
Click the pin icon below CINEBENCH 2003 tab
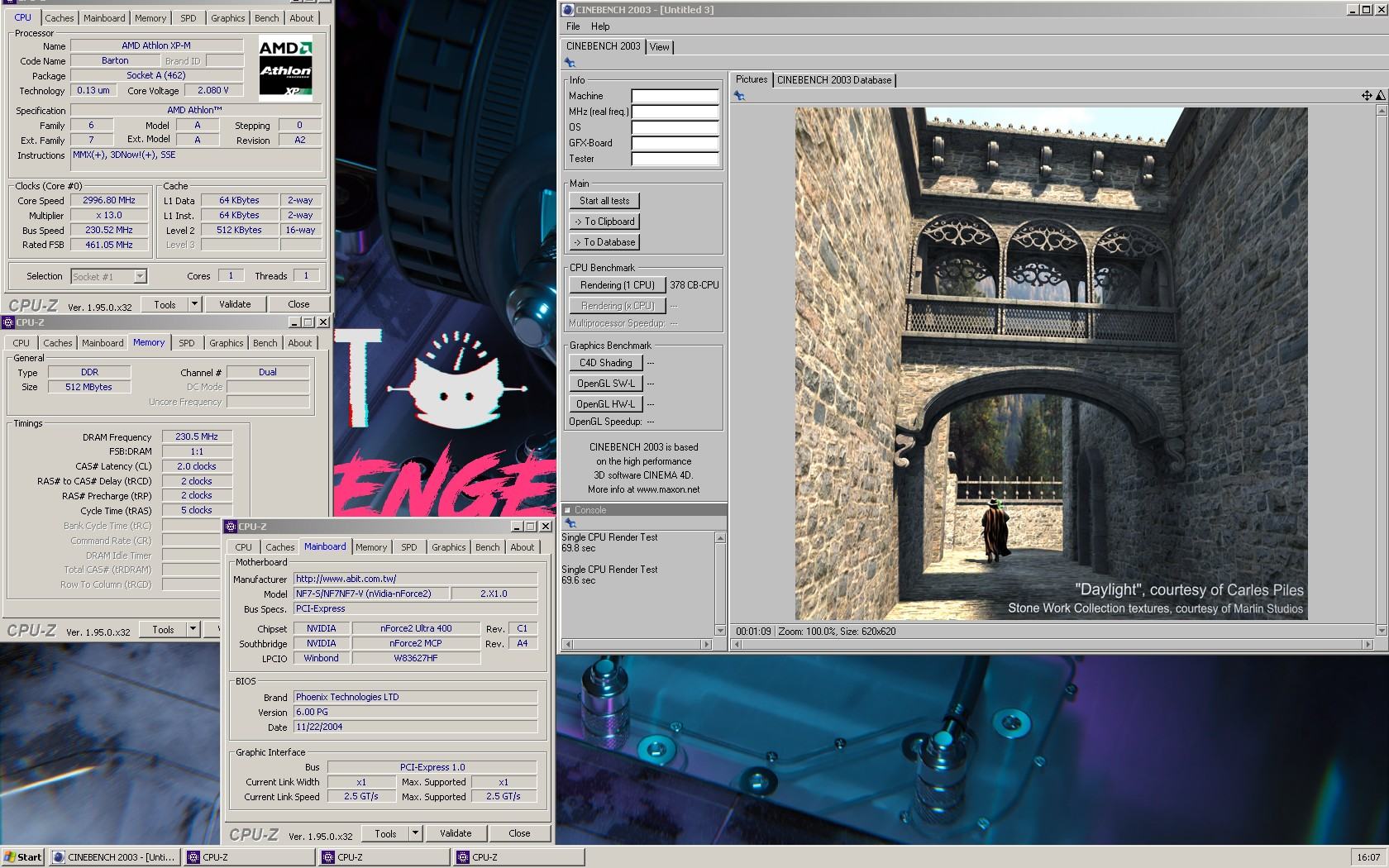click(570, 63)
